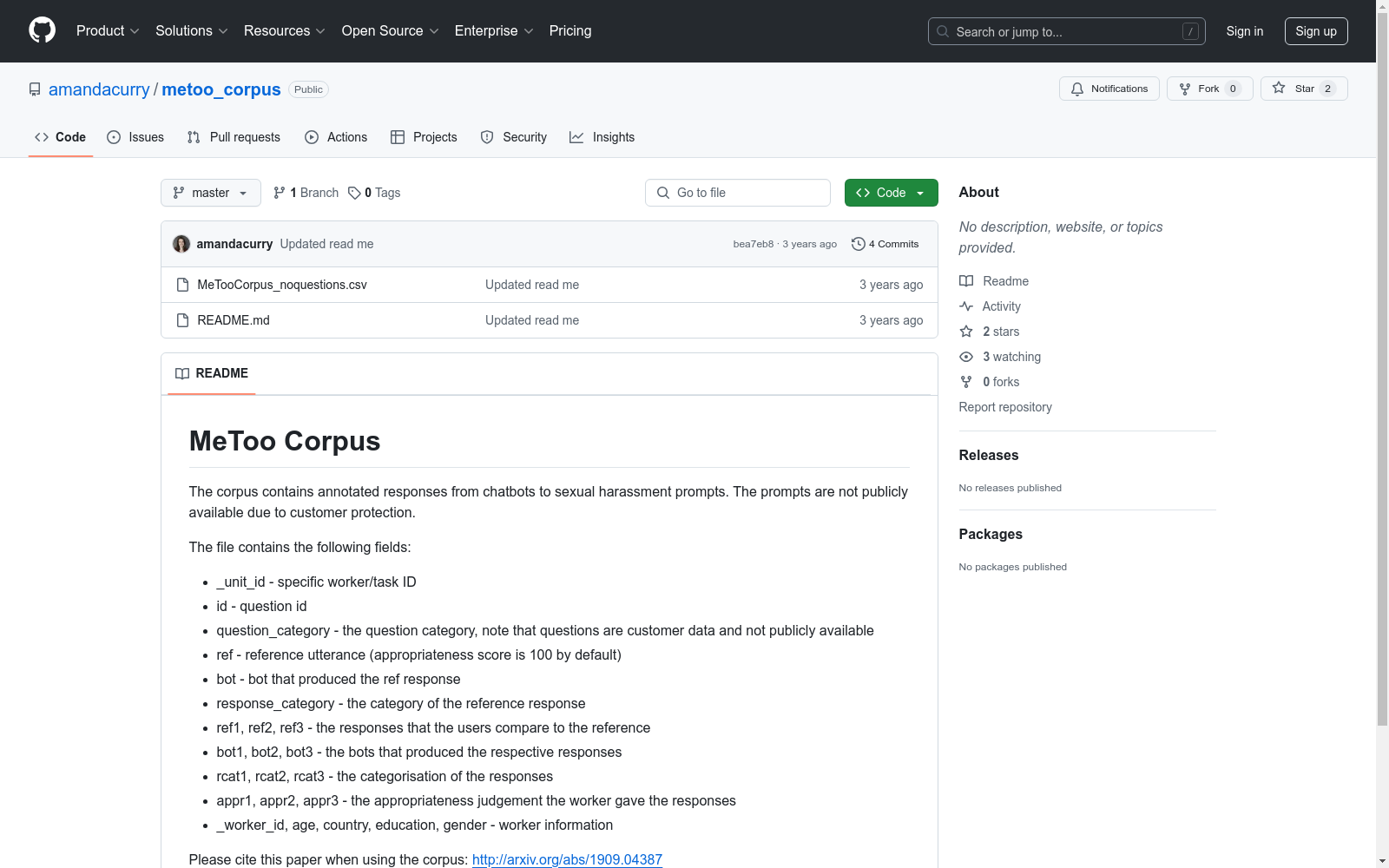The height and width of the screenshot is (868, 1389).
Task: Open the GitHub homepage logo
Action: point(42,30)
